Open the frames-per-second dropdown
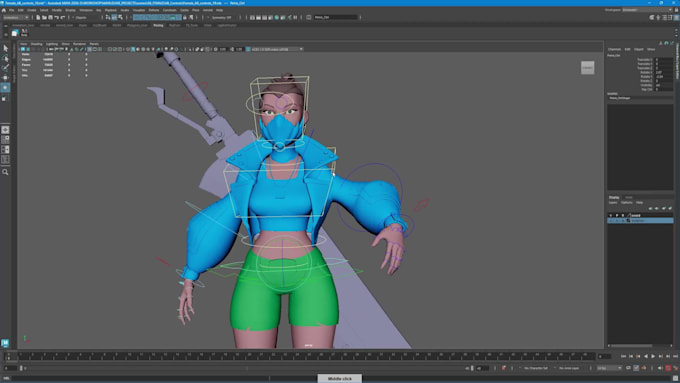680x383 pixels. [609, 368]
